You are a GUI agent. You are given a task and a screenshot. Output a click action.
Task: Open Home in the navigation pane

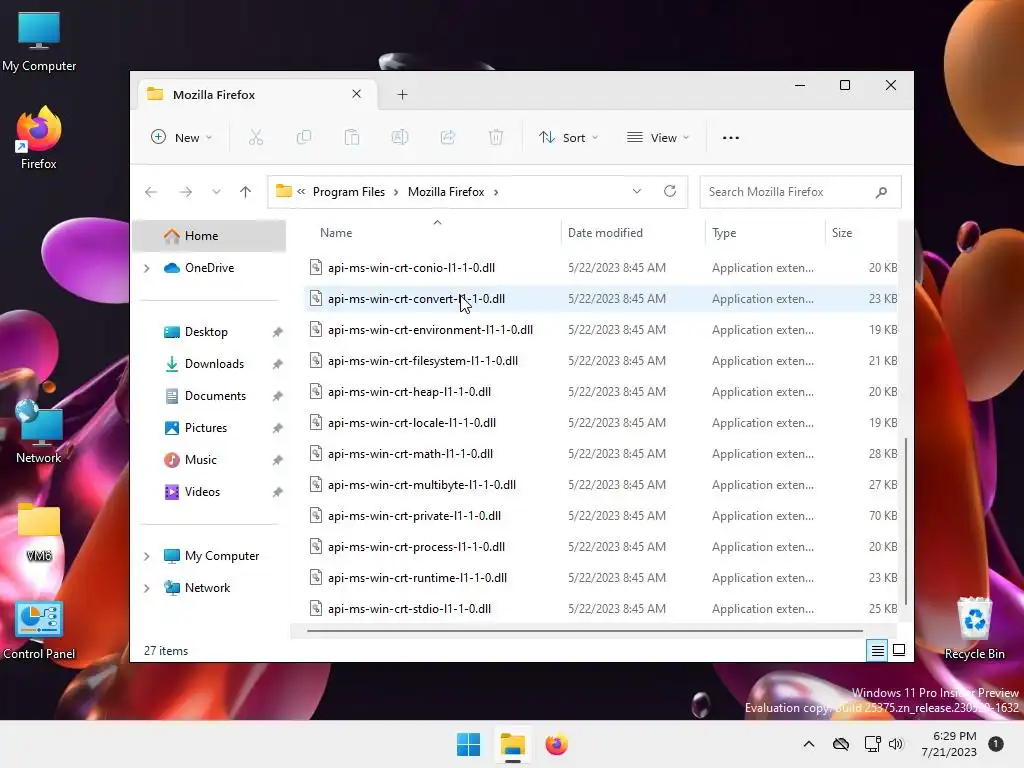coord(209,236)
